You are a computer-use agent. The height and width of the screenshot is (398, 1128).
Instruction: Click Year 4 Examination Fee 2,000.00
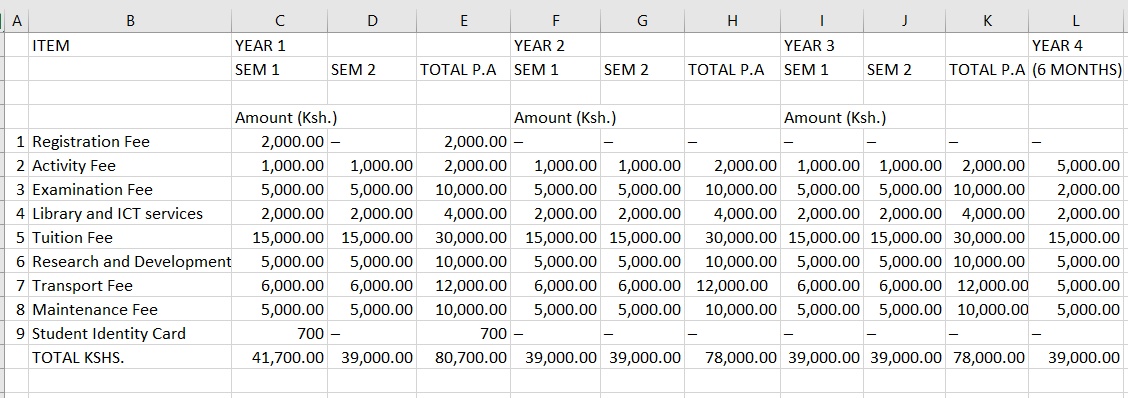(x=1076, y=189)
